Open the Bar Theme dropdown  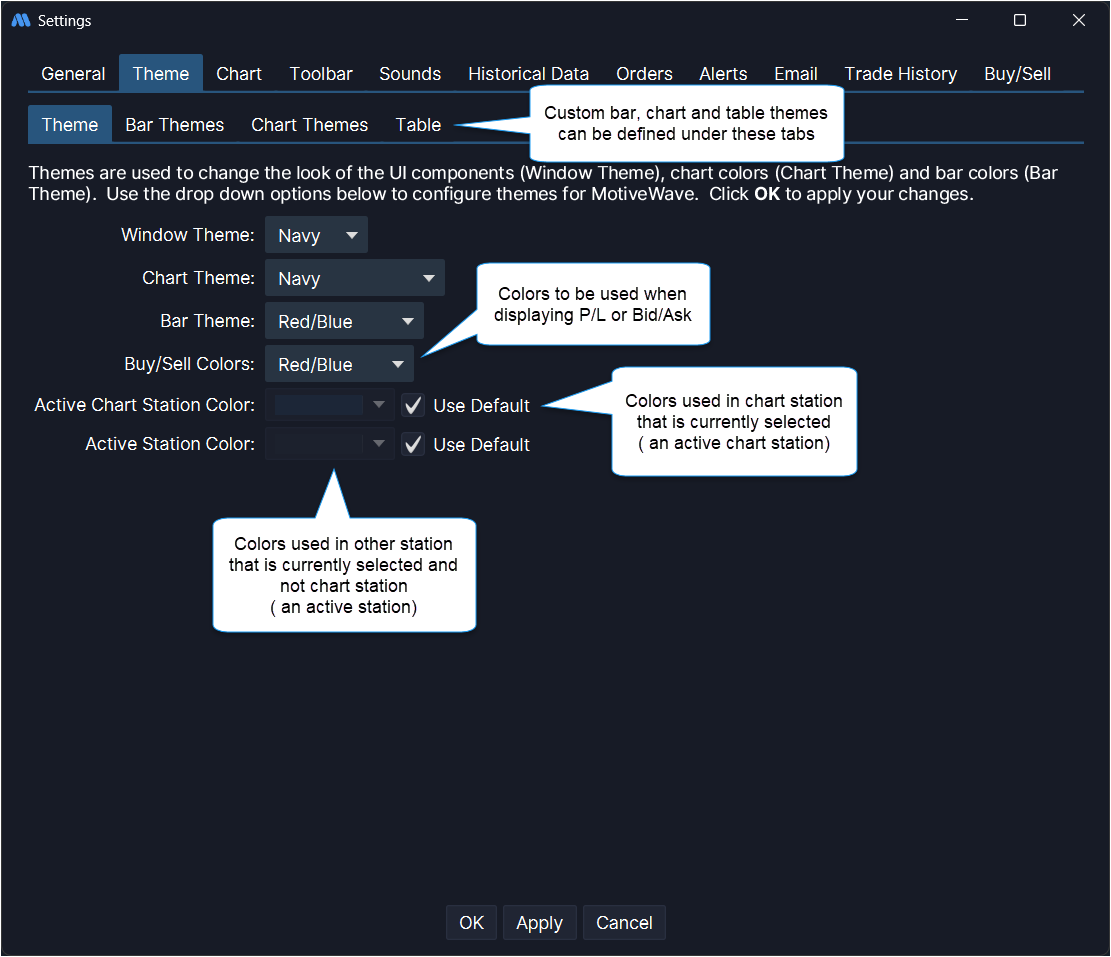tap(344, 322)
